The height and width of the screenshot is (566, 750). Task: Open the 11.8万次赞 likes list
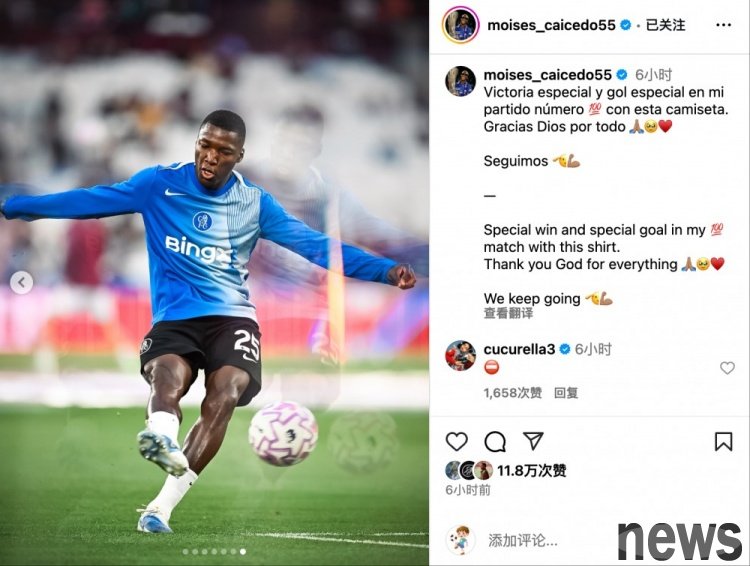click(531, 471)
